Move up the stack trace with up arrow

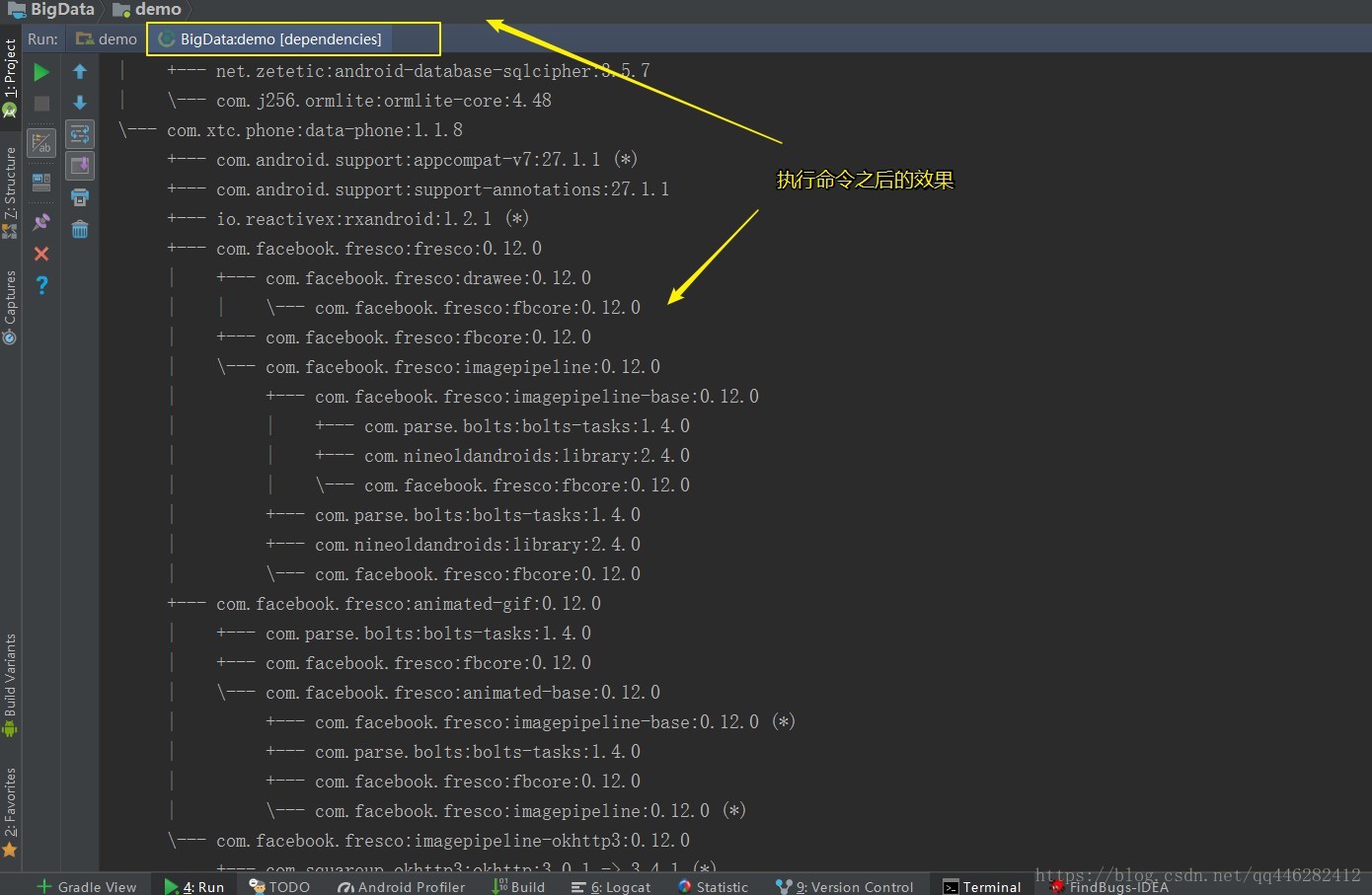coord(80,71)
